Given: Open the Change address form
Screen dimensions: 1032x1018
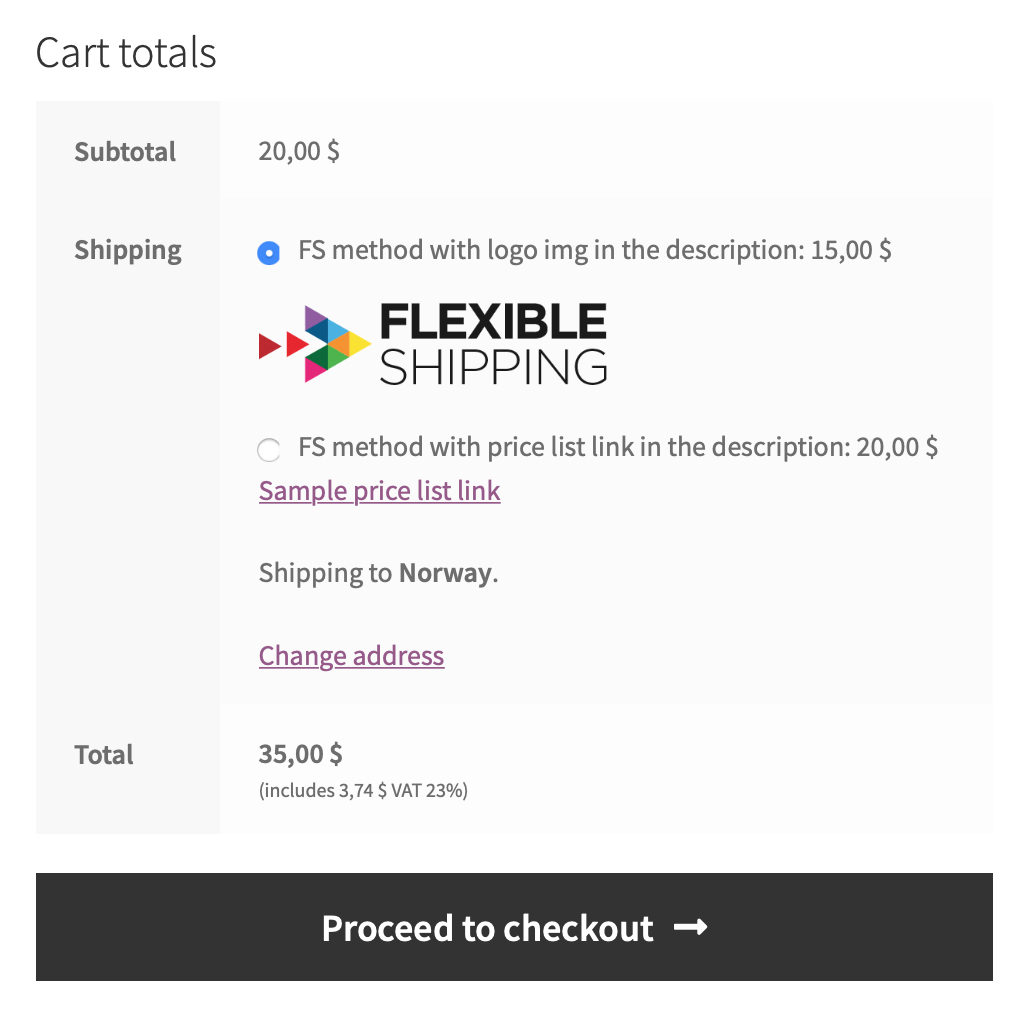Looking at the screenshot, I should [351, 655].
